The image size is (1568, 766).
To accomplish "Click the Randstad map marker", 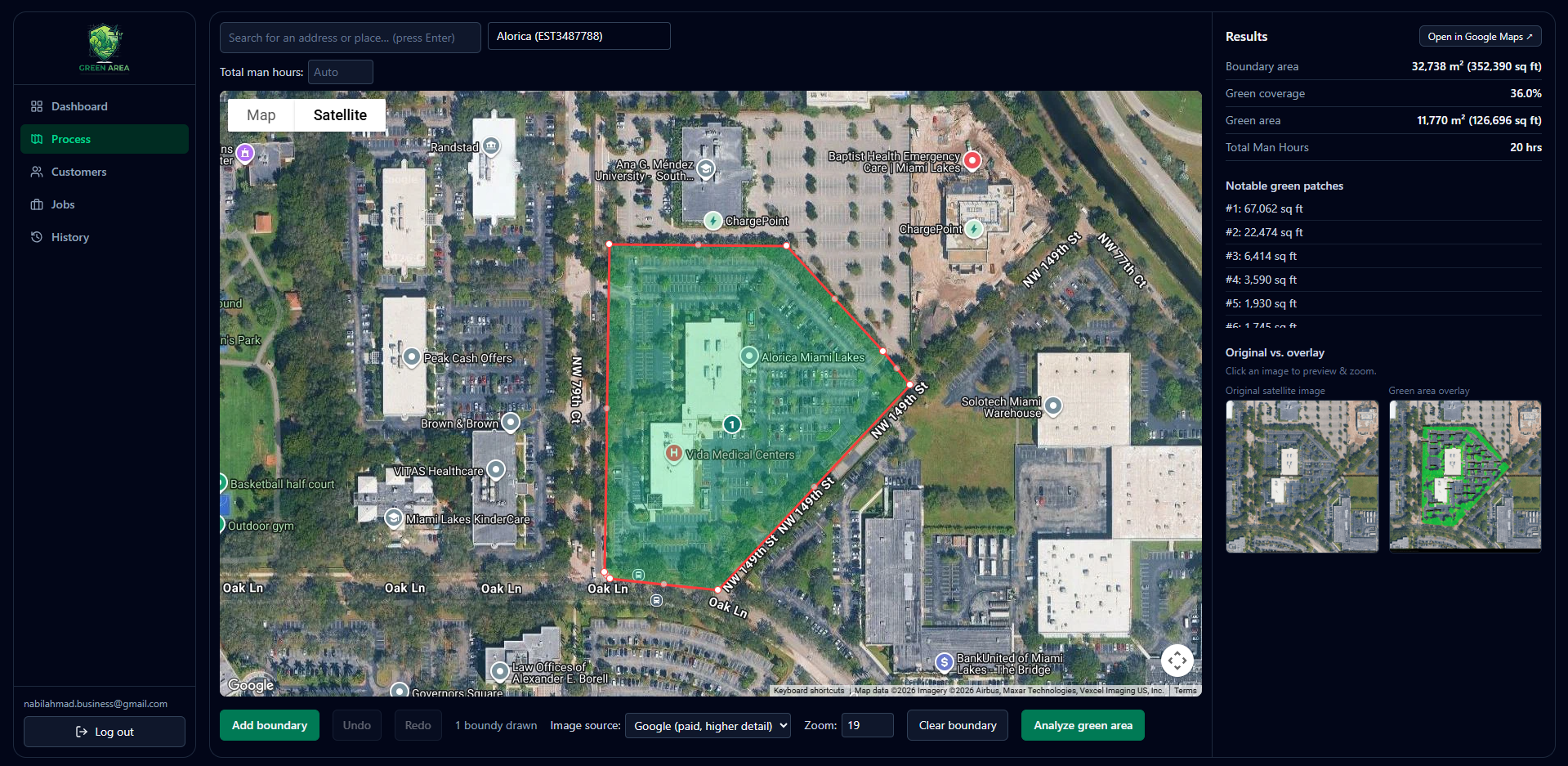I will pyautogui.click(x=491, y=146).
